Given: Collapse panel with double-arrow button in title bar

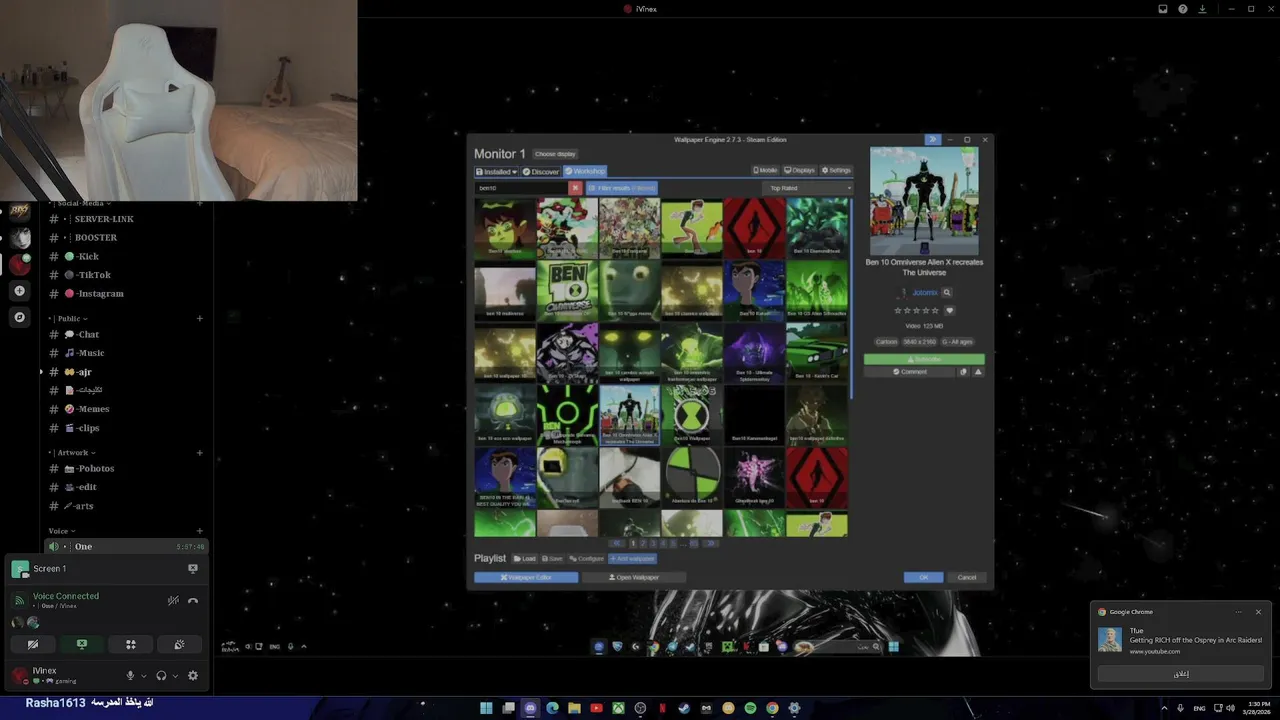Looking at the screenshot, I should [x=932, y=140].
